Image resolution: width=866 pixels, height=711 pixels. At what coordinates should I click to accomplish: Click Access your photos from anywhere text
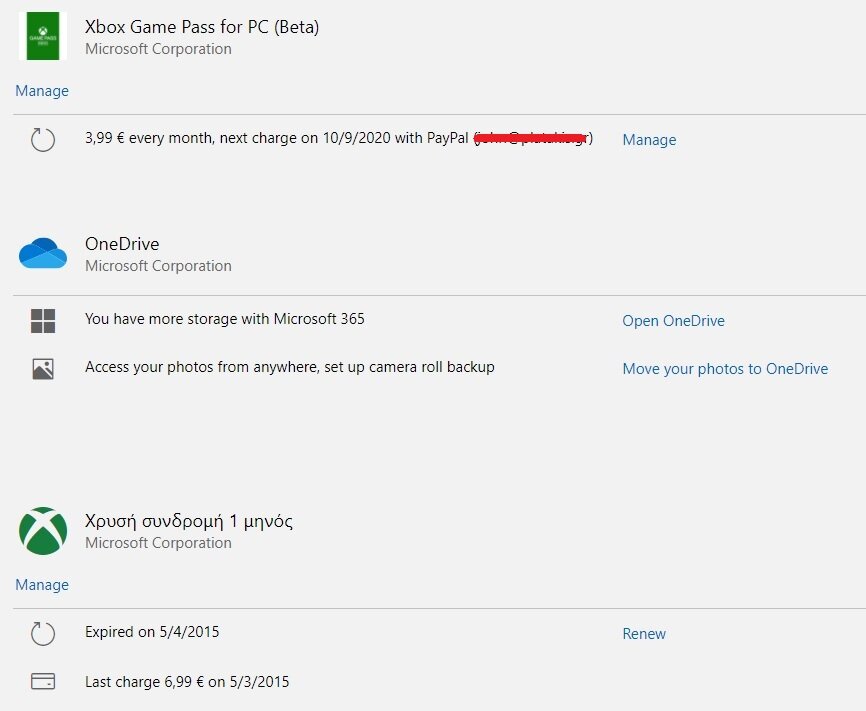[x=290, y=367]
